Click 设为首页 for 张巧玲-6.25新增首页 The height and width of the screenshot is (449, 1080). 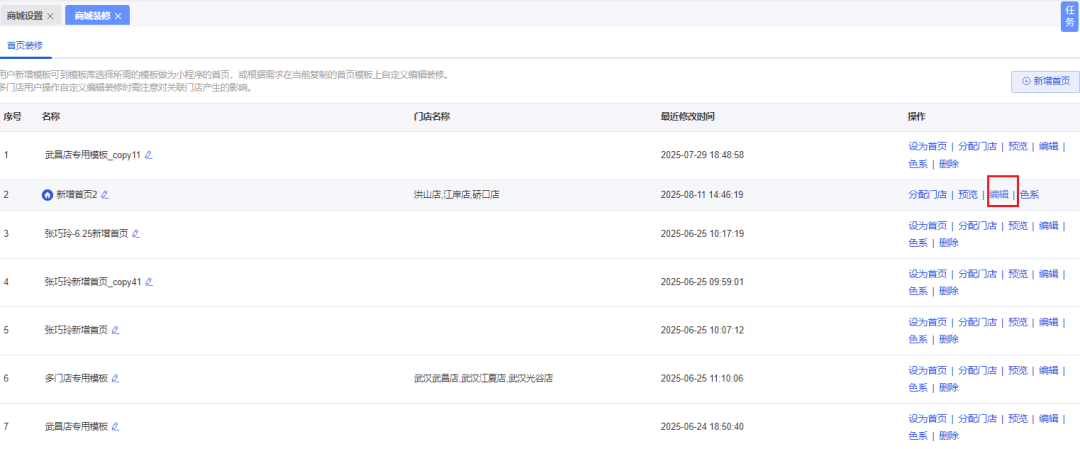pos(927,225)
